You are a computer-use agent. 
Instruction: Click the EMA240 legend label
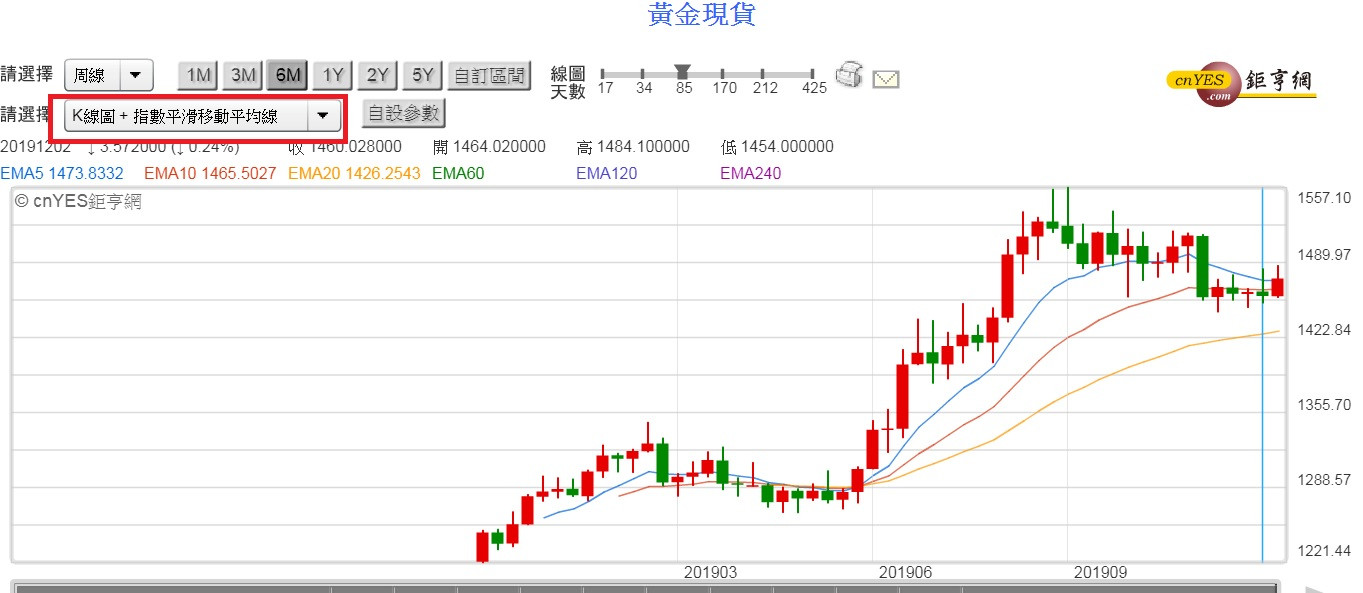750,173
